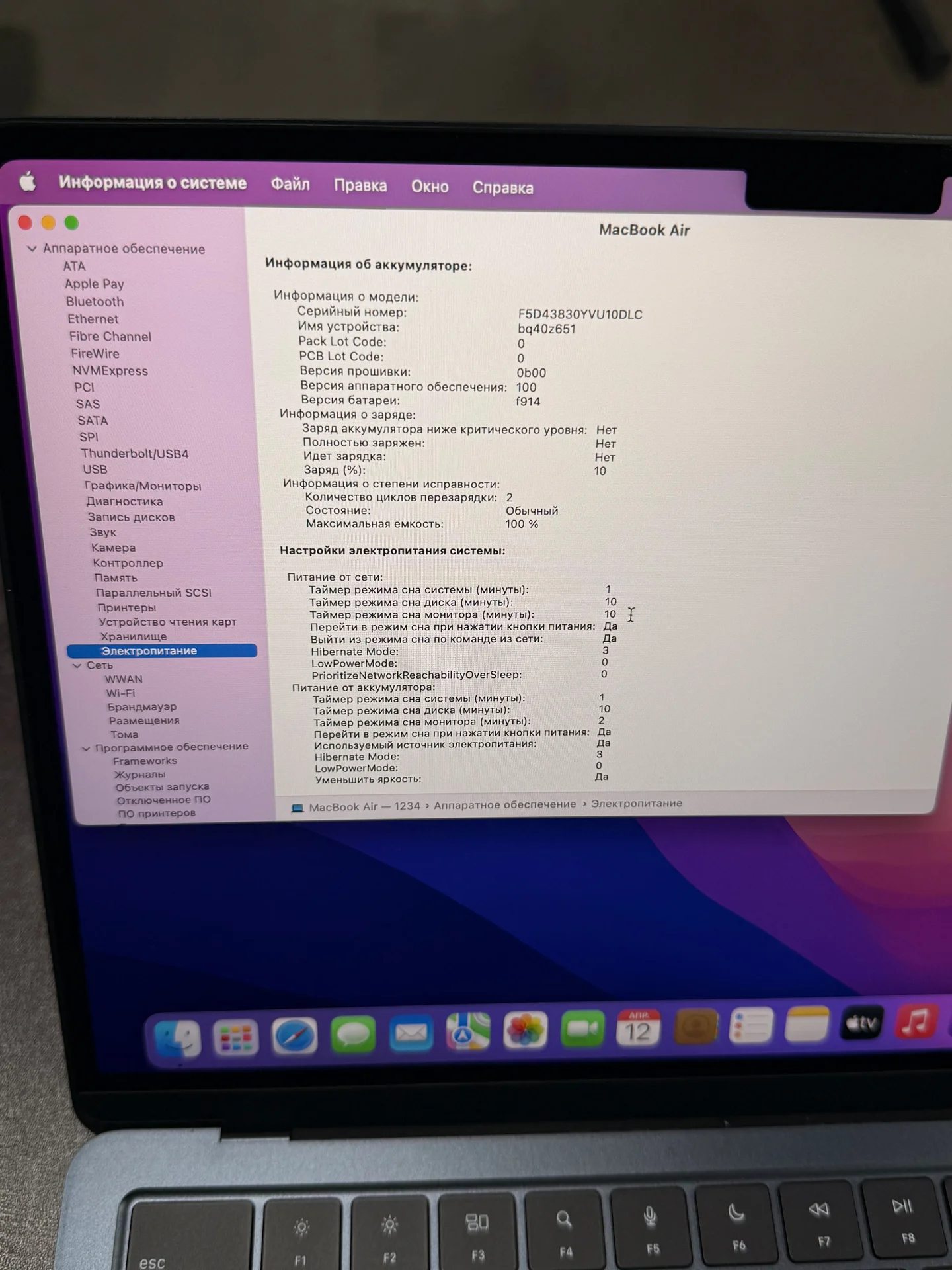
Task: Select ATA in the sidebar
Action: pos(74,266)
